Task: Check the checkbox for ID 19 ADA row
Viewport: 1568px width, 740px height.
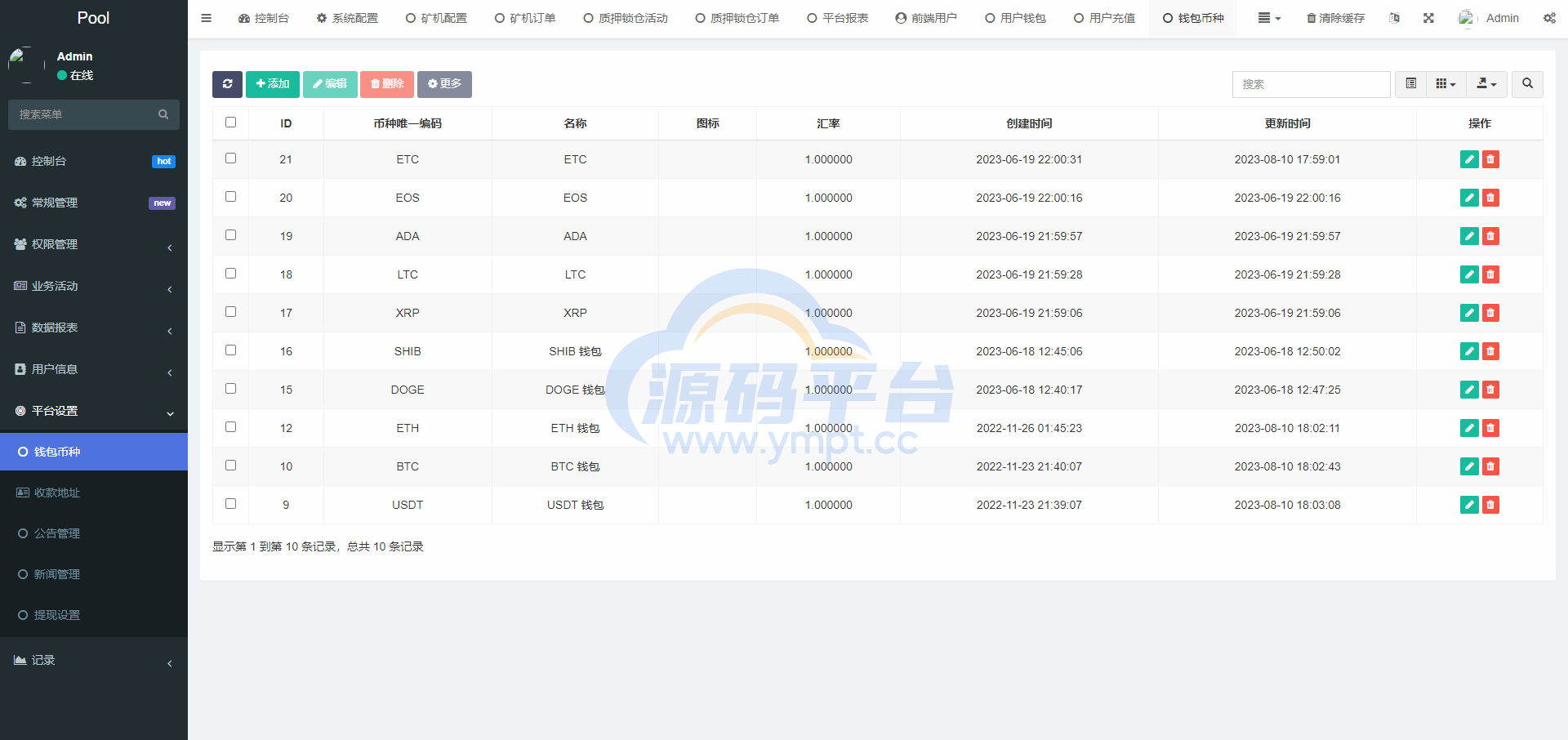Action: [230, 235]
